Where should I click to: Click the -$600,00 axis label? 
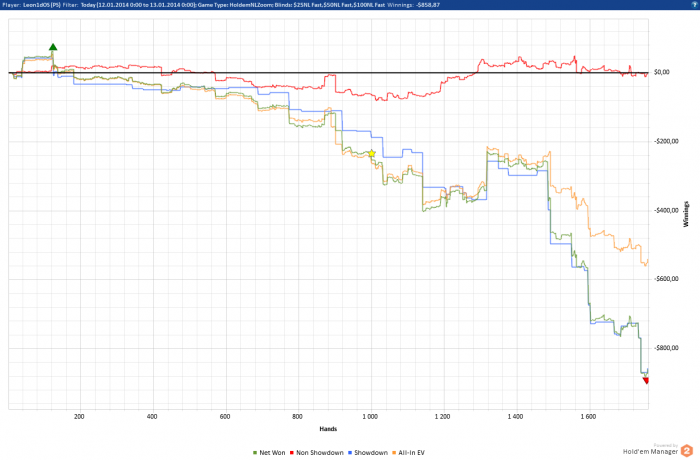666,279
